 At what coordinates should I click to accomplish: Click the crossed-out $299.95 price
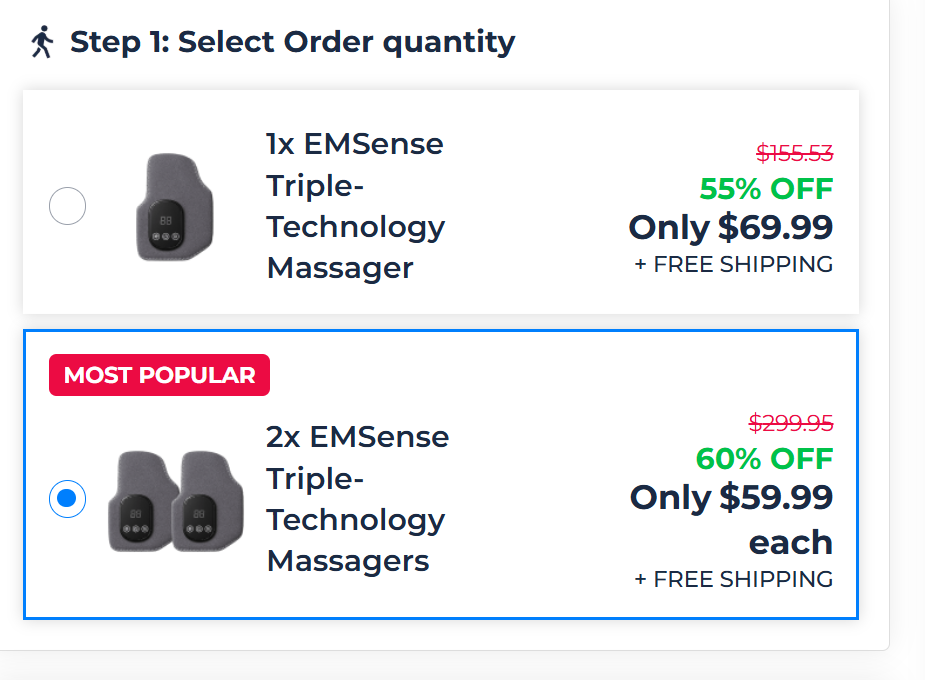click(x=790, y=423)
